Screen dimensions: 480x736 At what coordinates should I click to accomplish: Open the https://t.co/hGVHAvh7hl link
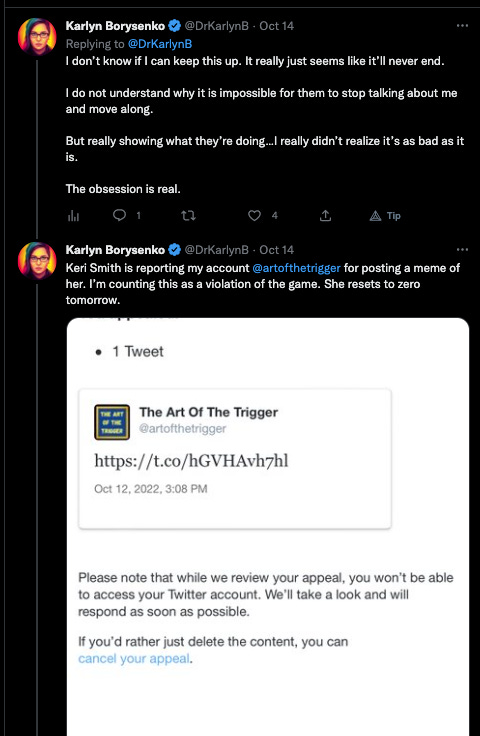tap(191, 461)
